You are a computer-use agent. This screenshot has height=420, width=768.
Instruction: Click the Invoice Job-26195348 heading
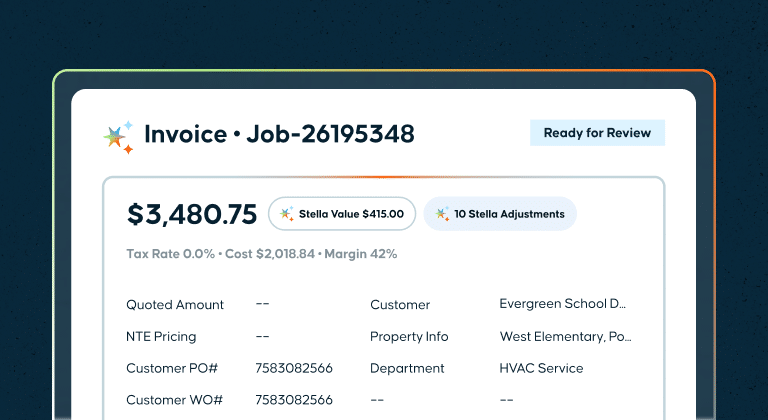pos(279,134)
